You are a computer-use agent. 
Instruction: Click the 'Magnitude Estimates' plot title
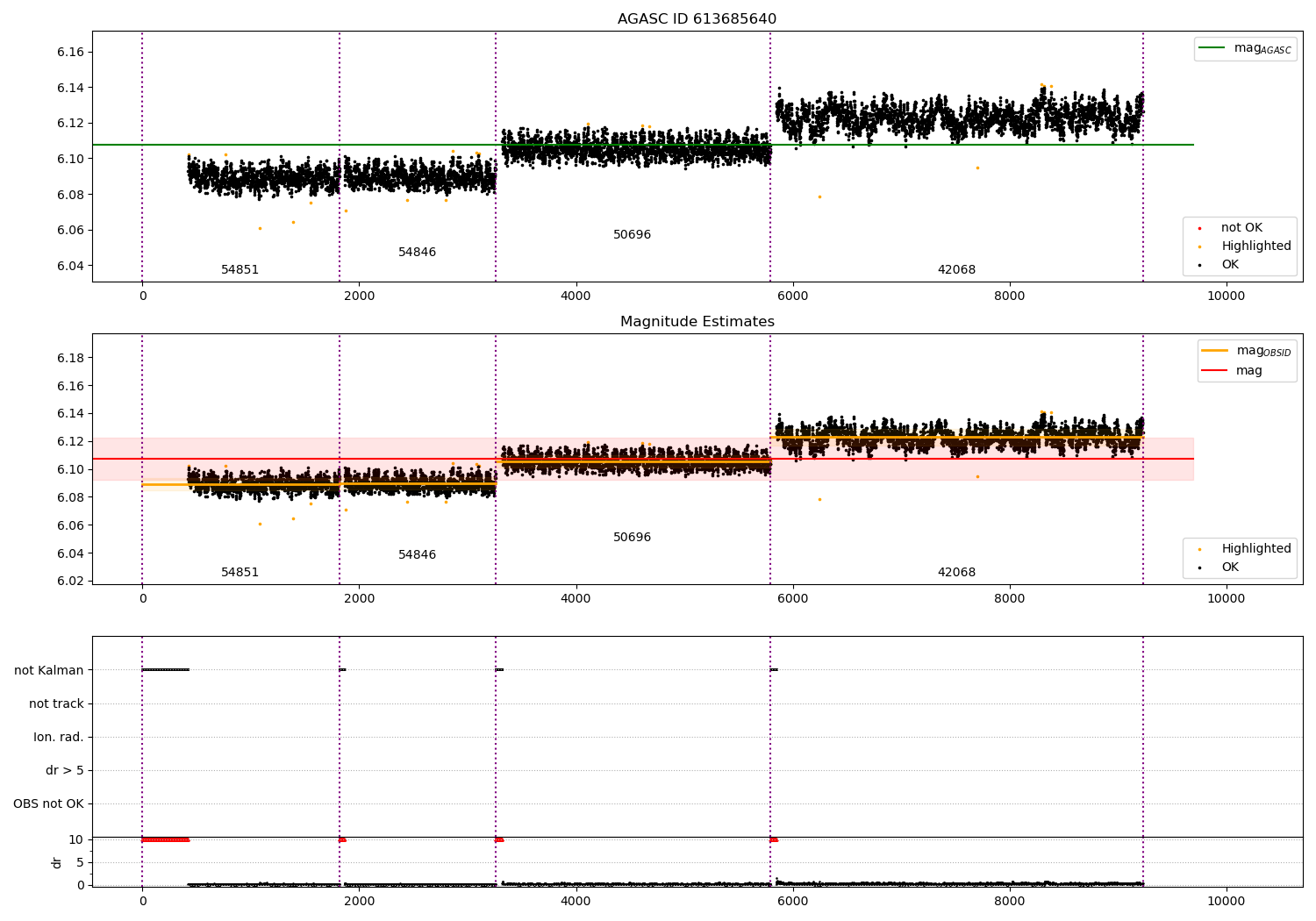[x=697, y=322]
